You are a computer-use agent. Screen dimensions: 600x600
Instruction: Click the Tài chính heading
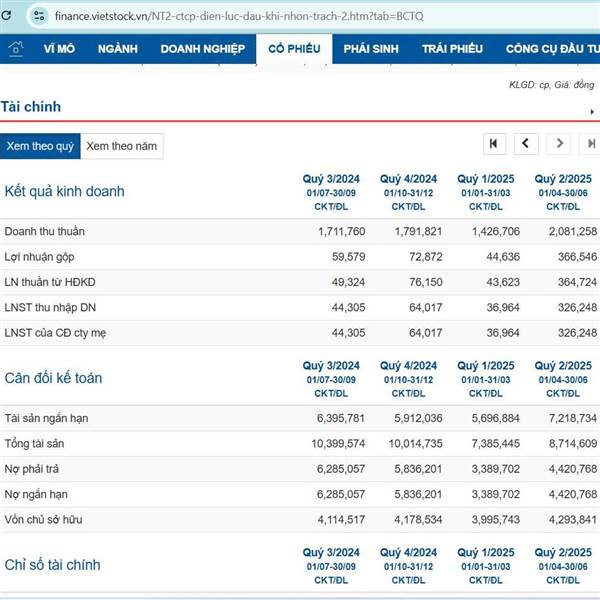click(31, 106)
